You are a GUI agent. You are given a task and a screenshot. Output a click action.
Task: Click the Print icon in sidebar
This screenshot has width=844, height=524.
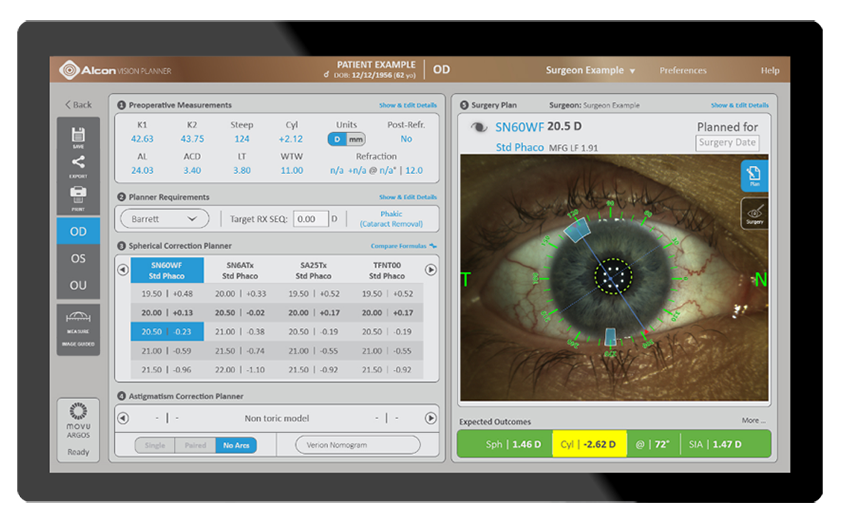tap(78, 198)
